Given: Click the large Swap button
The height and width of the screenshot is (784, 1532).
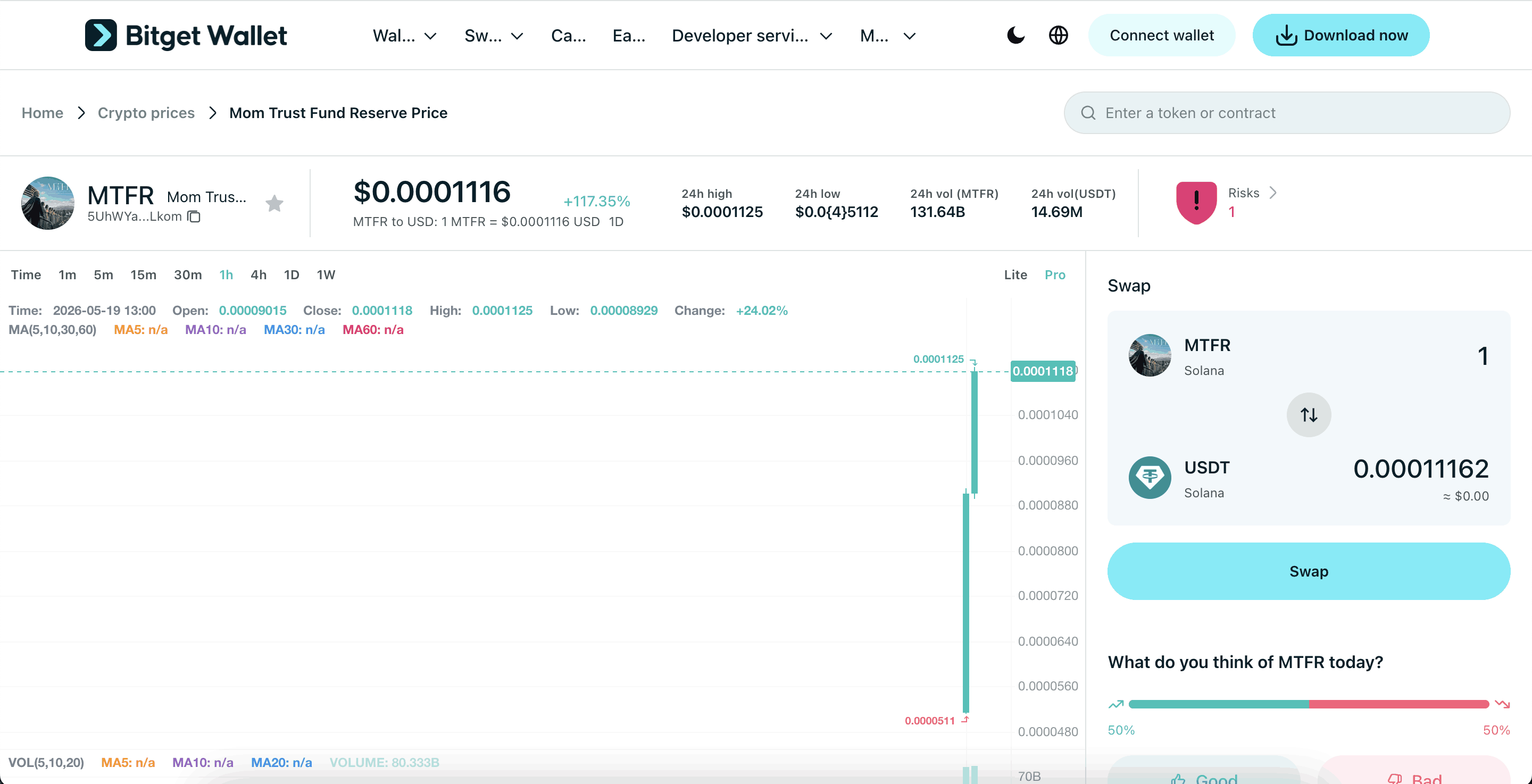Looking at the screenshot, I should [1309, 571].
